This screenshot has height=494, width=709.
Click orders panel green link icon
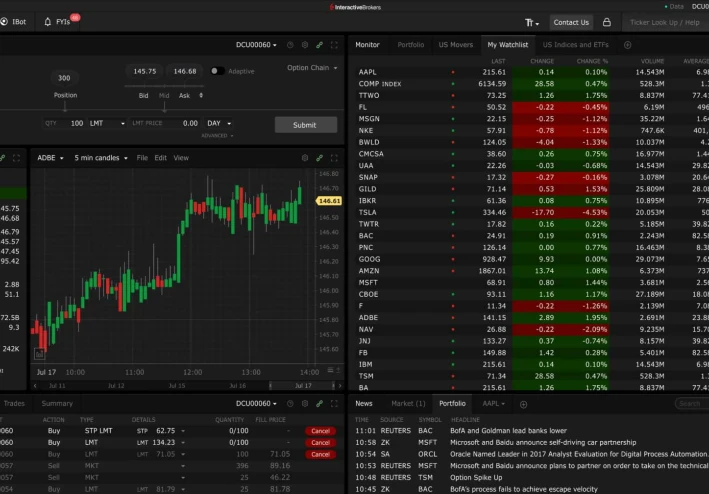click(319, 404)
